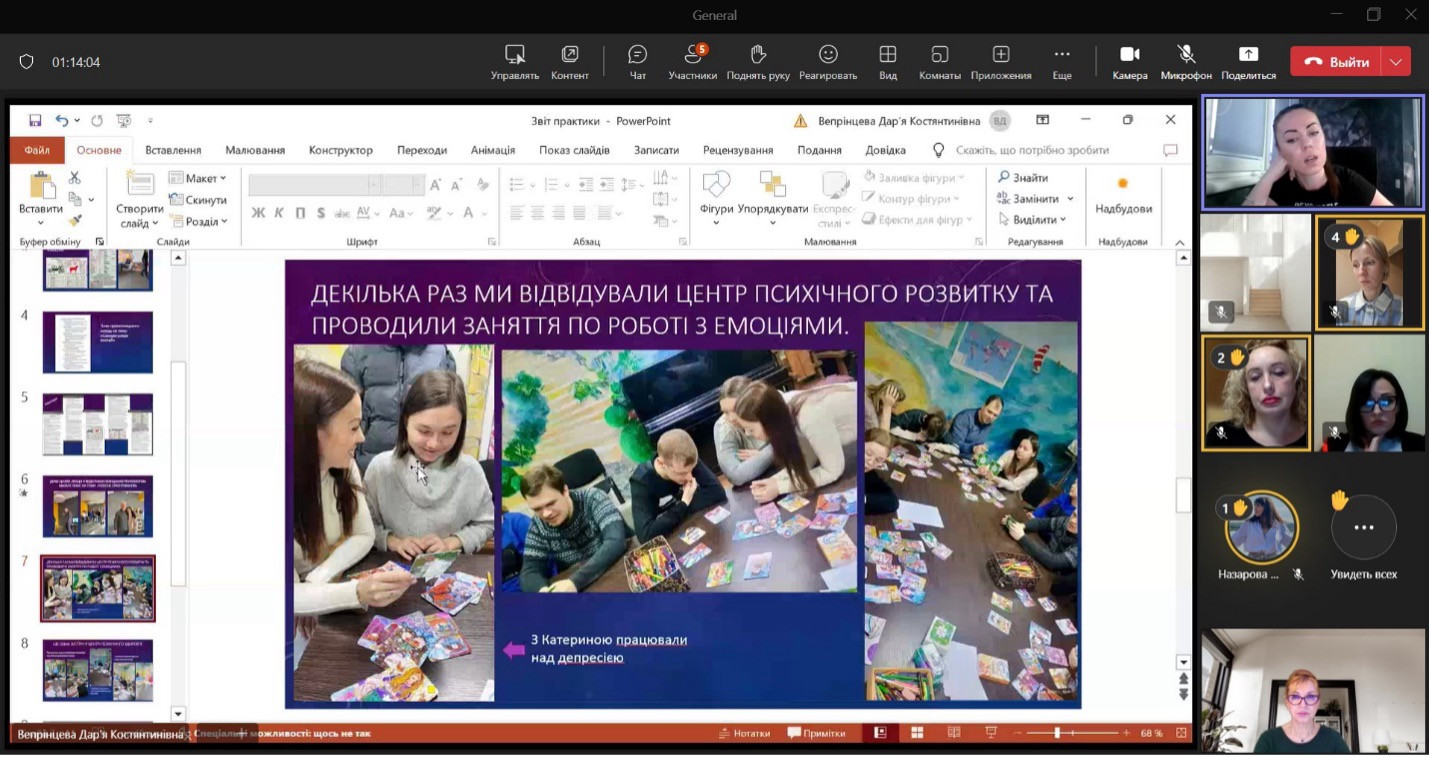Open the More actions menu

coord(1062,61)
